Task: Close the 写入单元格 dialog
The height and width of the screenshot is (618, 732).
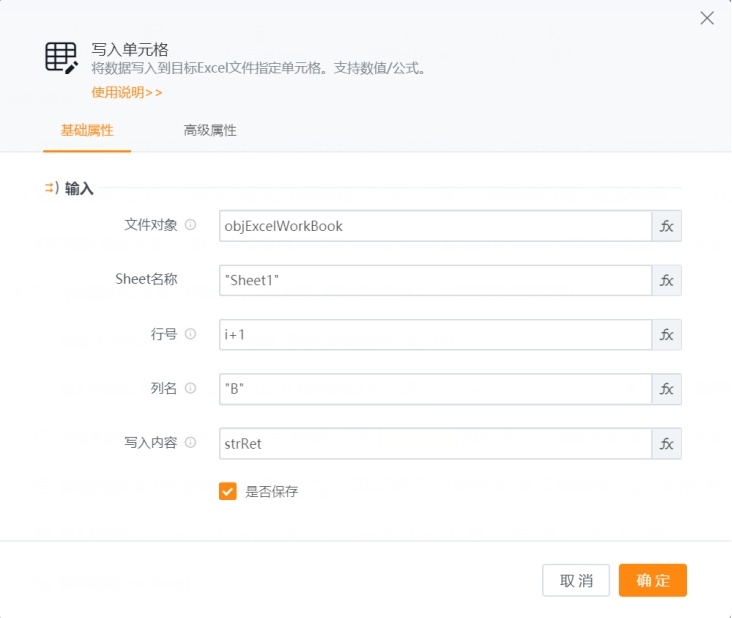Action: (707, 18)
